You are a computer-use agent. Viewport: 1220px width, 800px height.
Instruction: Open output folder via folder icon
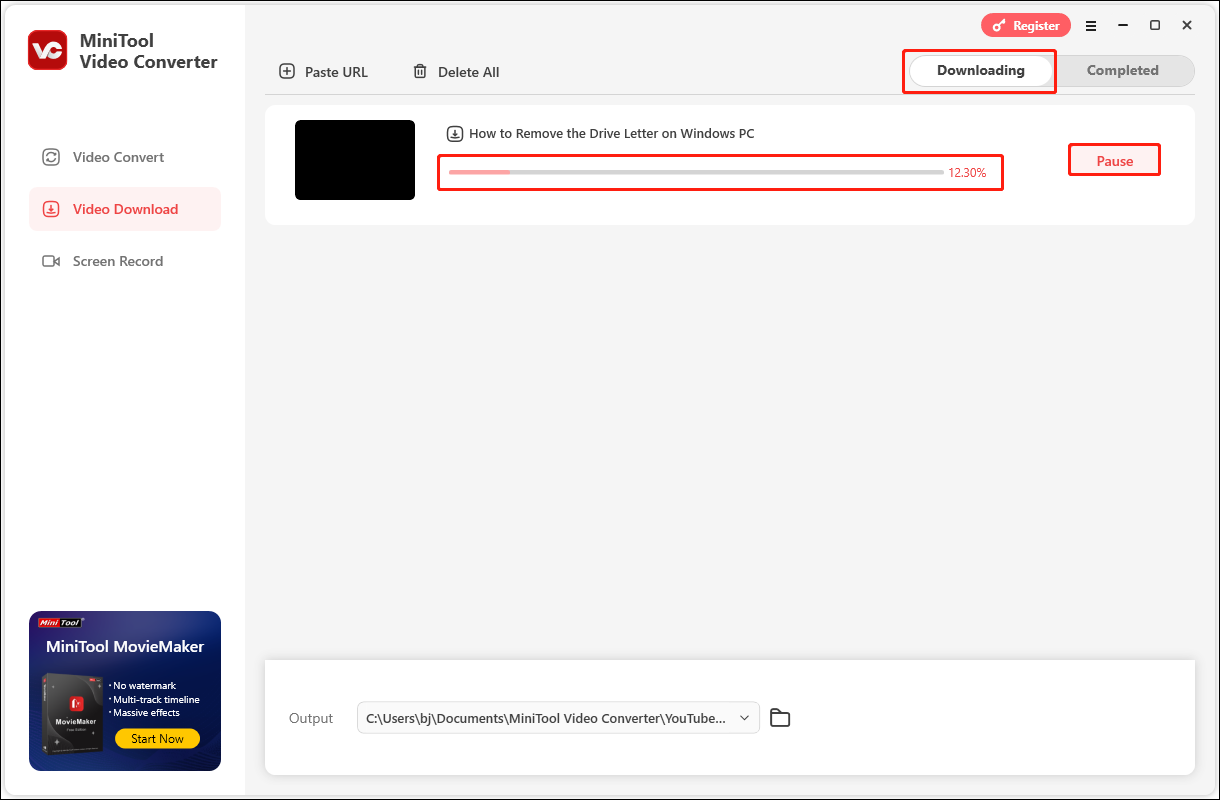[x=780, y=718]
